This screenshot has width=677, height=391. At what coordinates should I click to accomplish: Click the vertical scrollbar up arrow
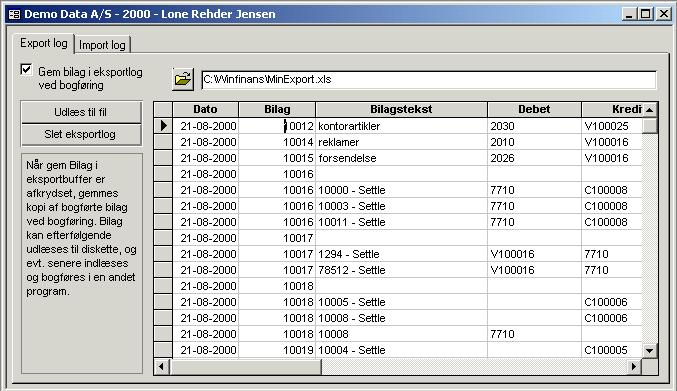click(649, 110)
